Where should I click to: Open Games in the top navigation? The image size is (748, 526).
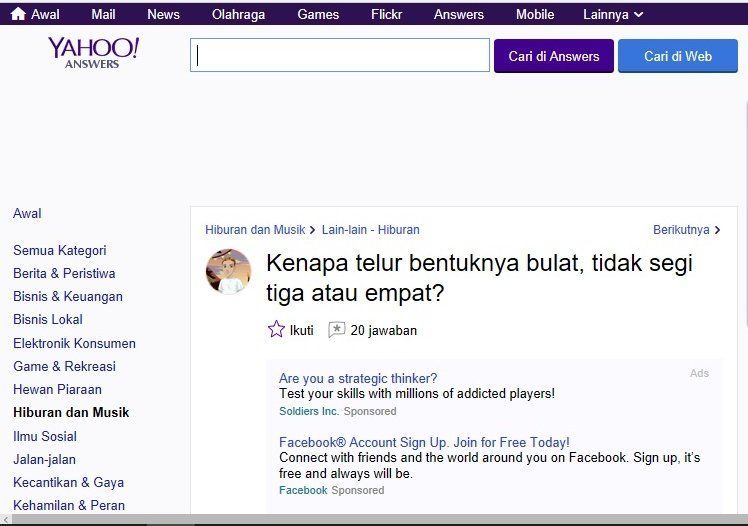point(318,14)
